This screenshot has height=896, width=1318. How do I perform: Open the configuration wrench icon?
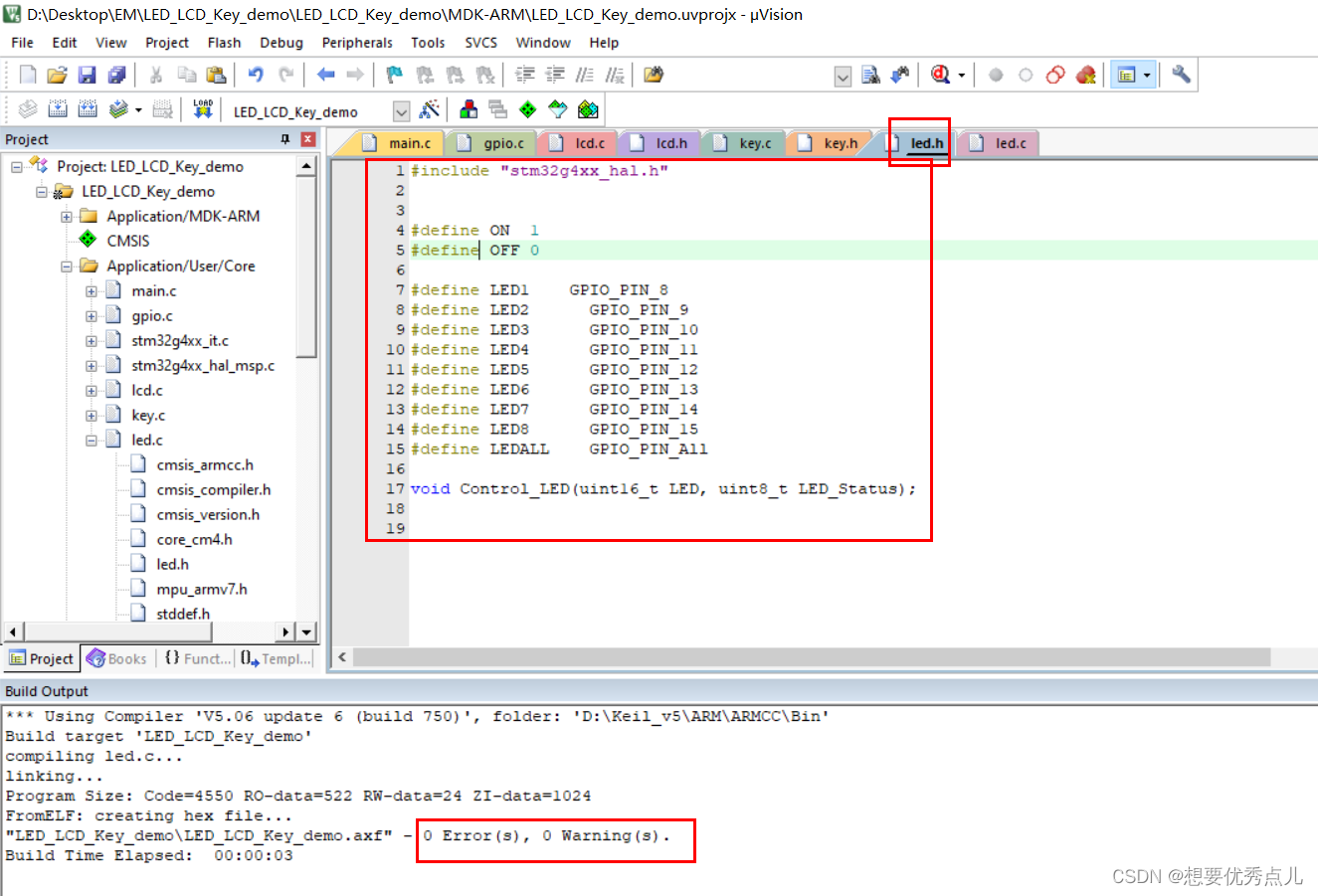pos(1180,74)
